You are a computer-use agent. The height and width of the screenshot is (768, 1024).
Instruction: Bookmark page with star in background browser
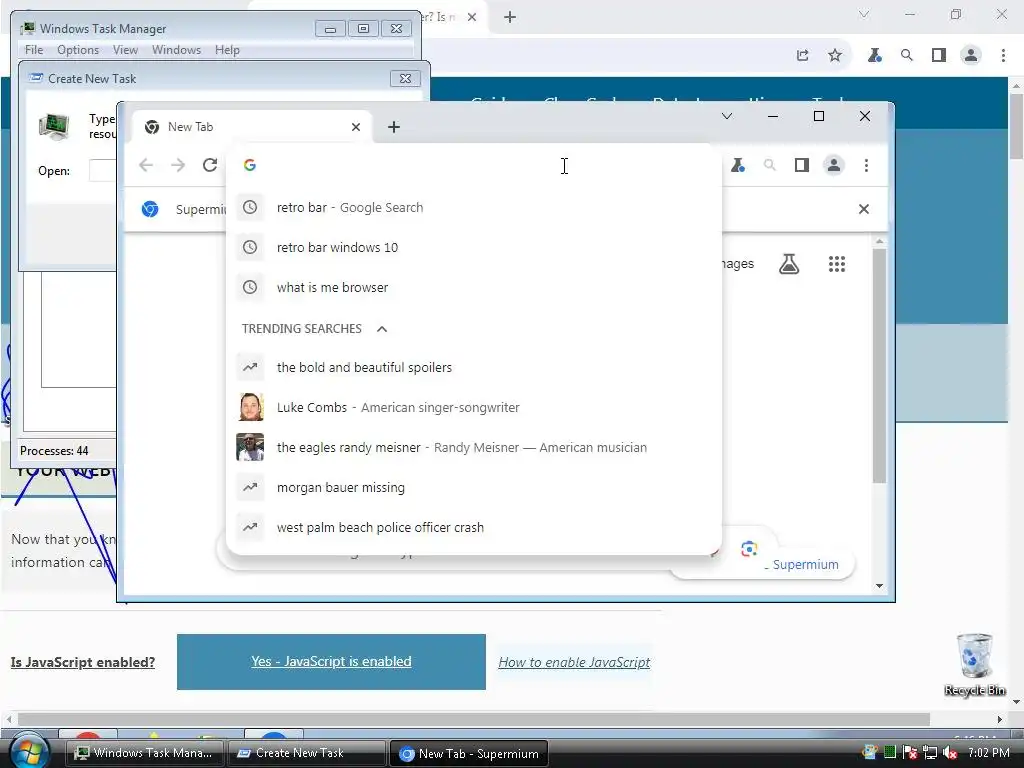835,56
